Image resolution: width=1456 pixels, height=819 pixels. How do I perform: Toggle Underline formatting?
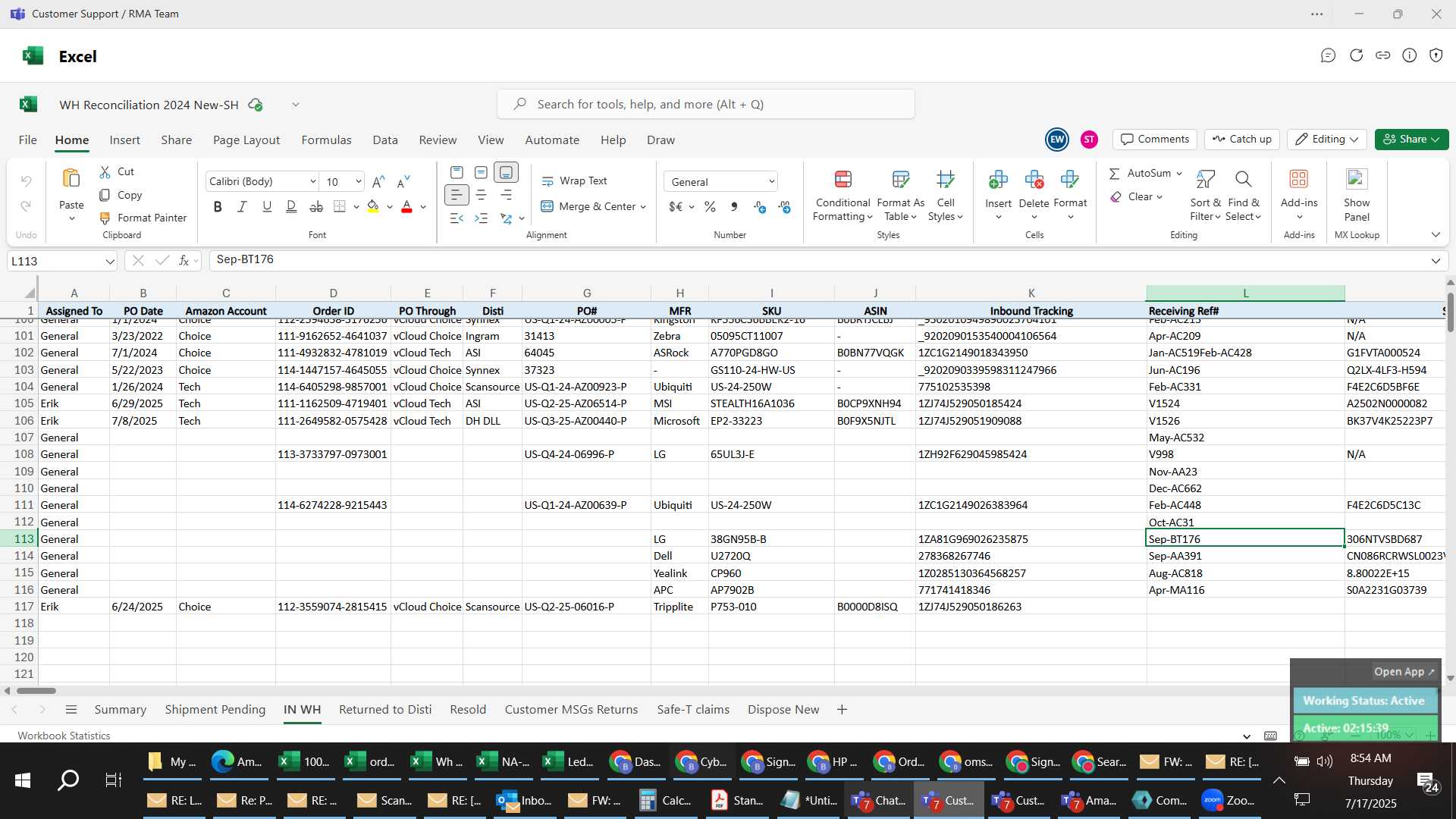point(267,207)
